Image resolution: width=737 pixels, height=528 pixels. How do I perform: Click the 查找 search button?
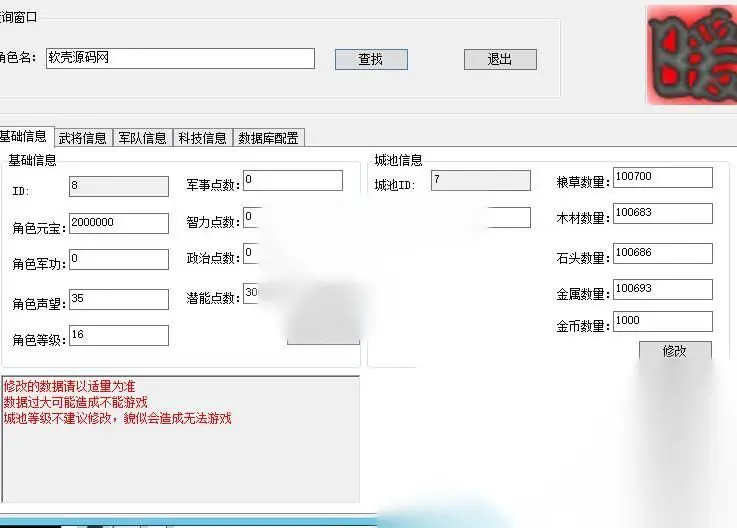tap(371, 59)
